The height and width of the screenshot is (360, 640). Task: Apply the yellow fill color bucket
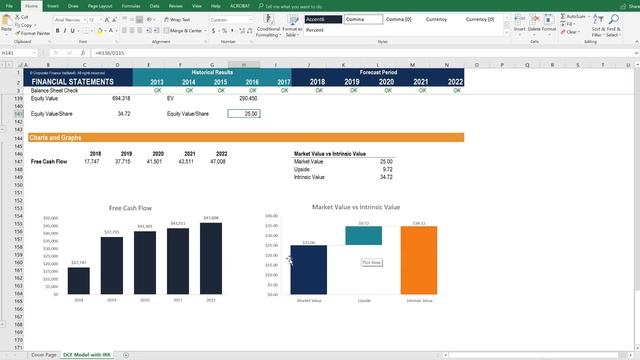click(100, 31)
